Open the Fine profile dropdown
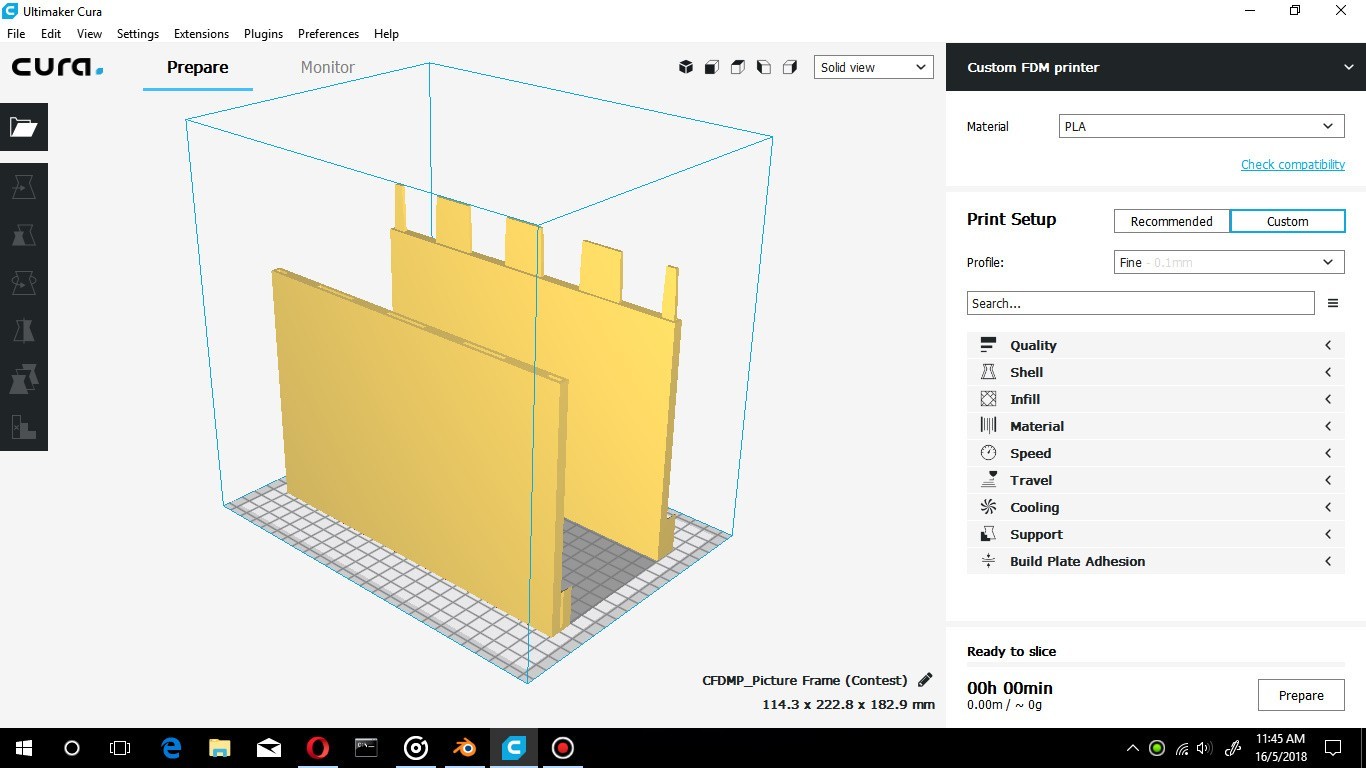This screenshot has height=768, width=1366. coord(1229,262)
